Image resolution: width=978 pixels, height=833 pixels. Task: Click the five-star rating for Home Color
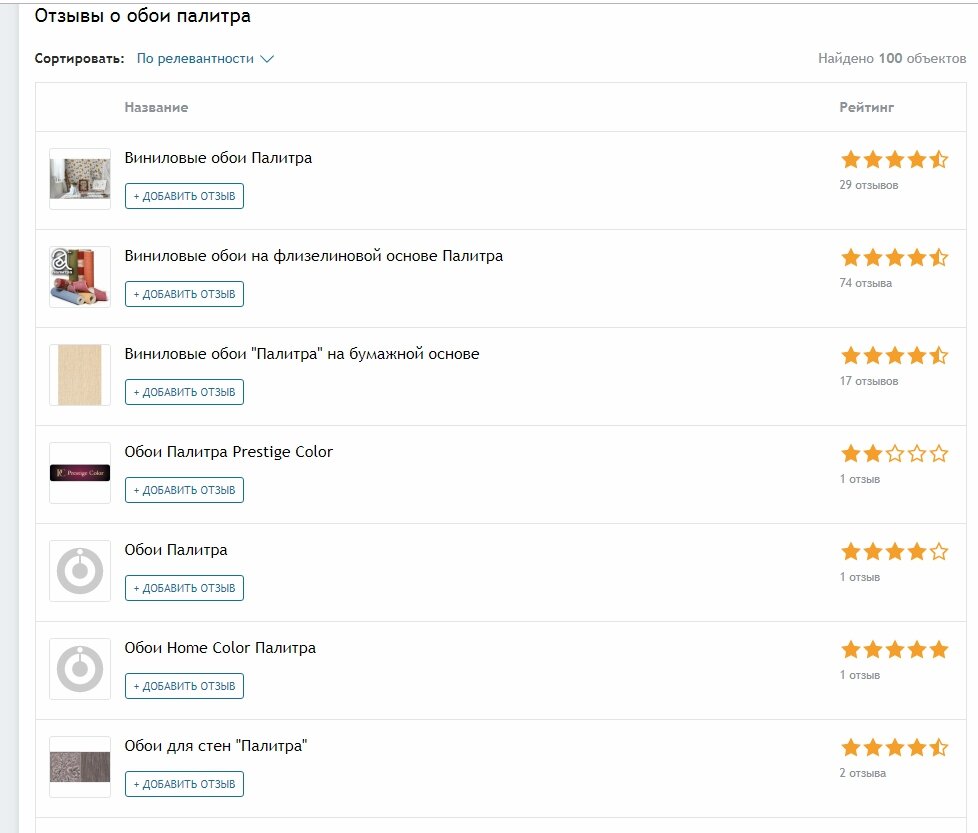894,649
